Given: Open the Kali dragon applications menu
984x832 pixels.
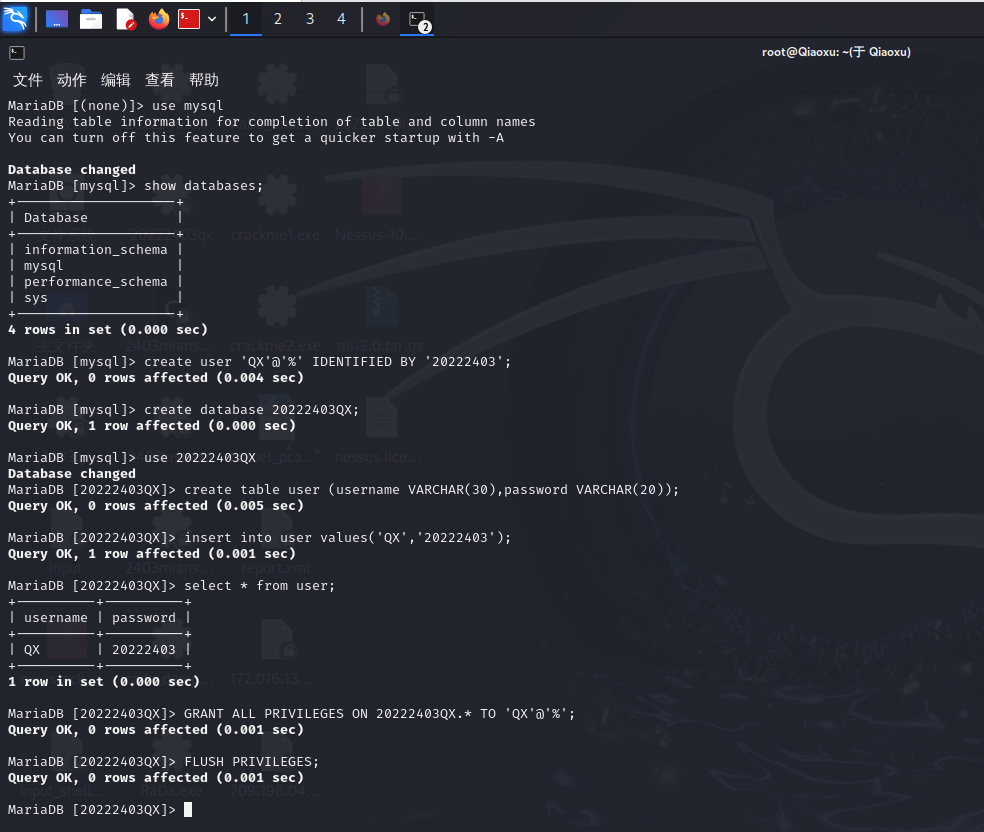Looking at the screenshot, I should pos(15,18).
